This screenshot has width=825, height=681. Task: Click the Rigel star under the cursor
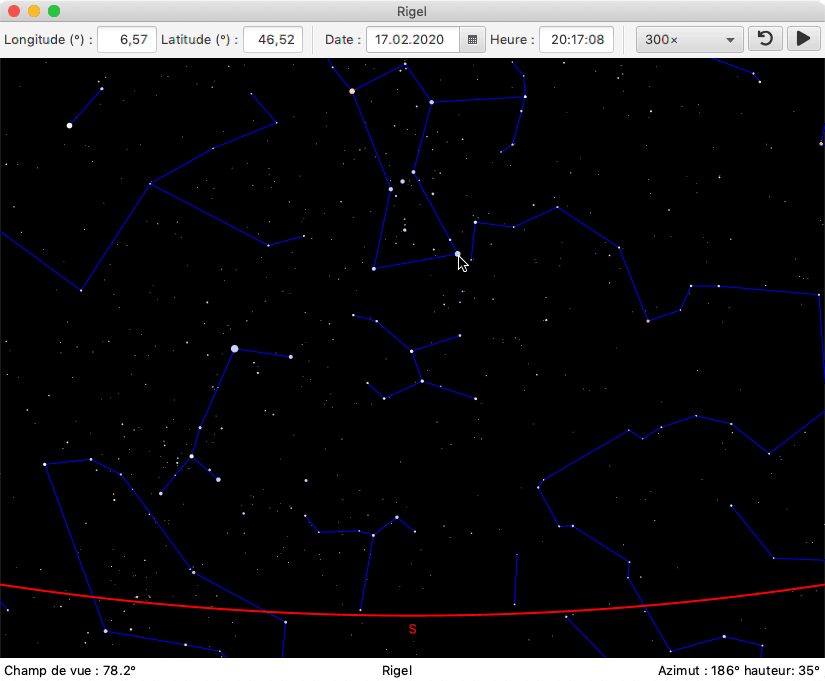click(457, 254)
